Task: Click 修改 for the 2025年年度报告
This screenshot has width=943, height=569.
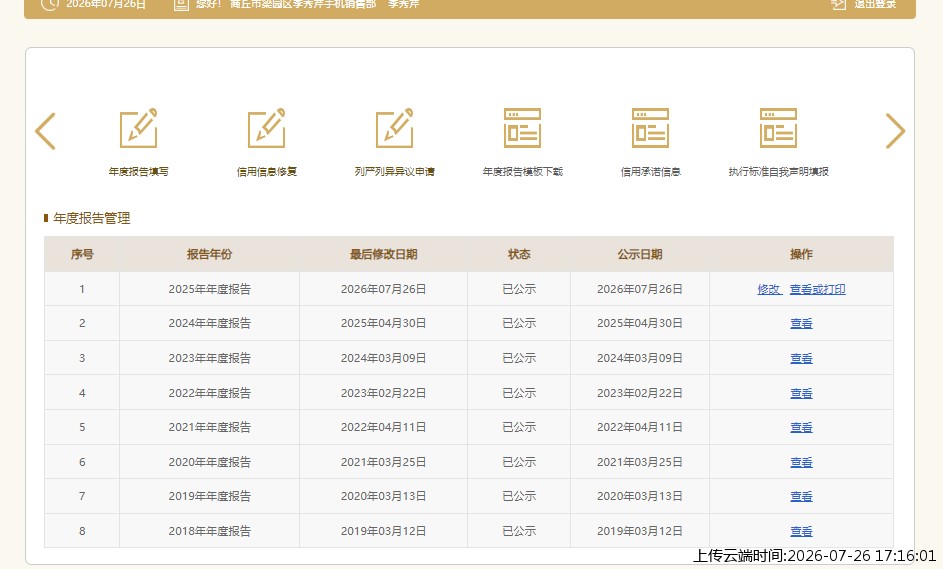Action: pos(769,289)
